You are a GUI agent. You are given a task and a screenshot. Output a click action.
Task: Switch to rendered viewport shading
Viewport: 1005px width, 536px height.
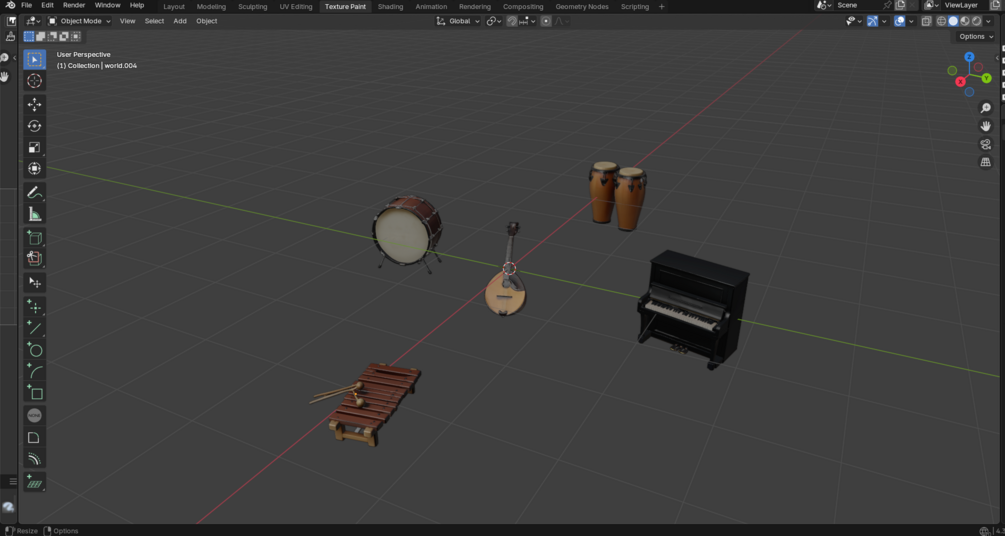(x=976, y=21)
